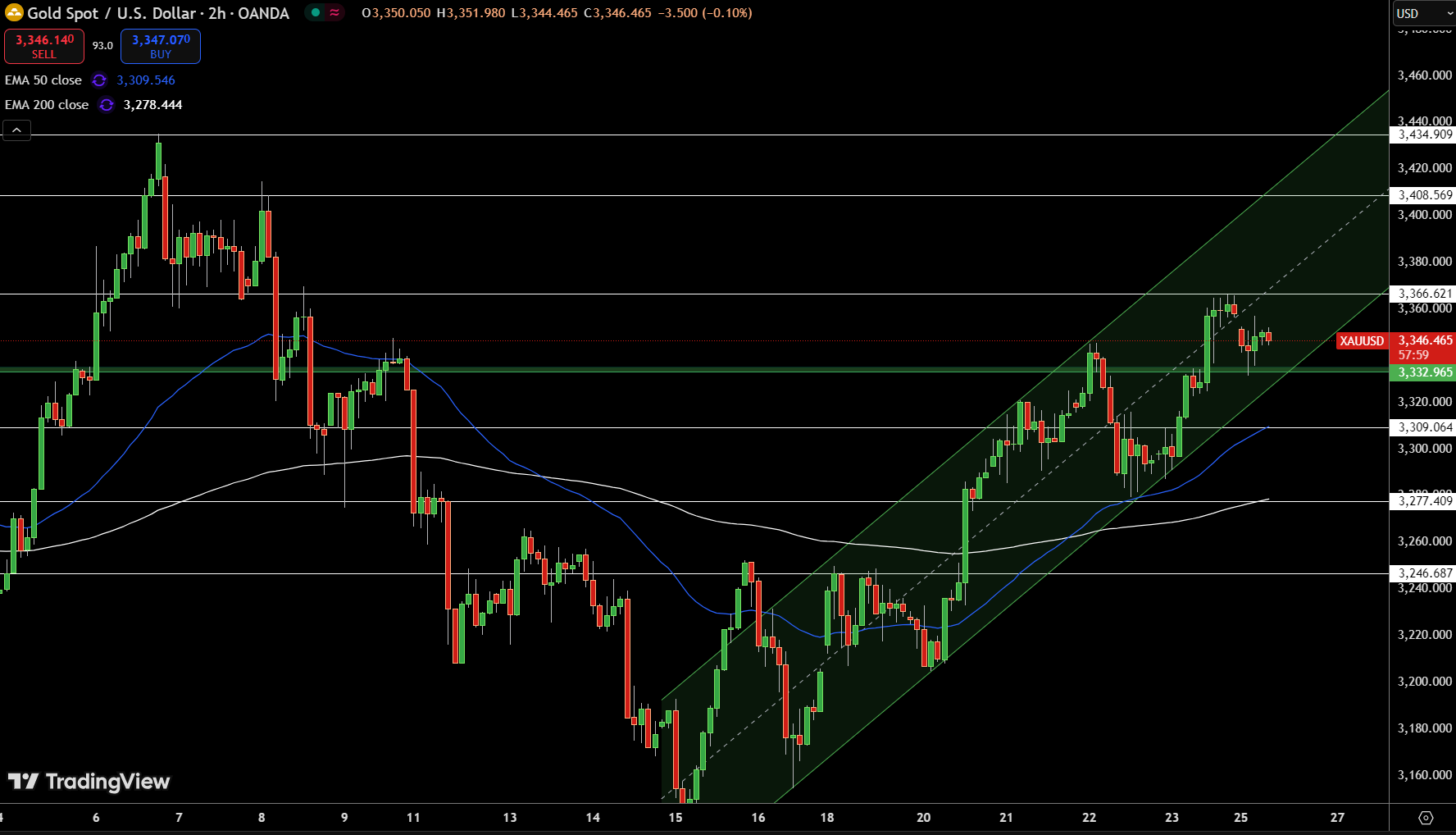Collapse the indicator legend with the chevron
Screen dimensions: 1456x835
click(x=16, y=130)
